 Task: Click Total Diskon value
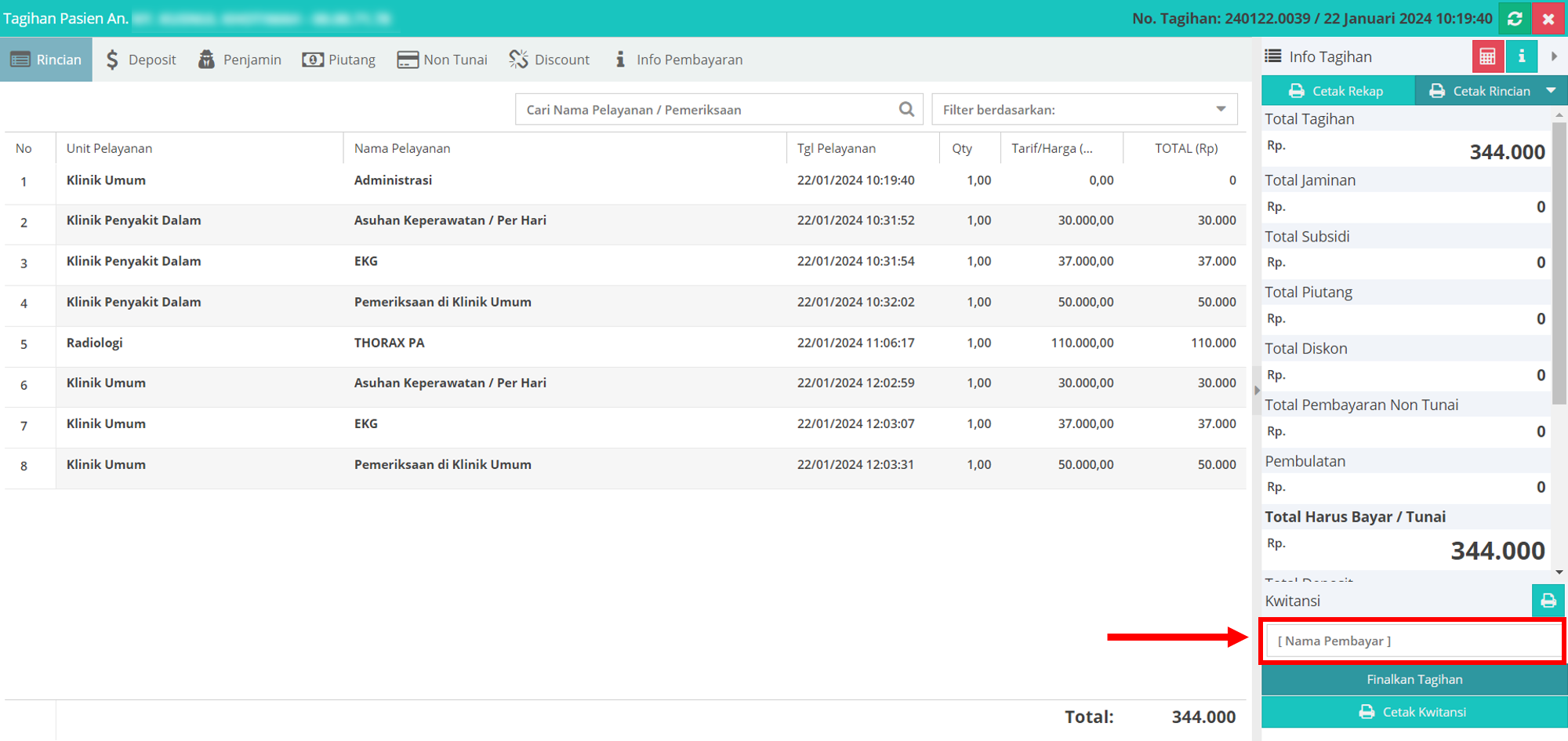point(1541,375)
